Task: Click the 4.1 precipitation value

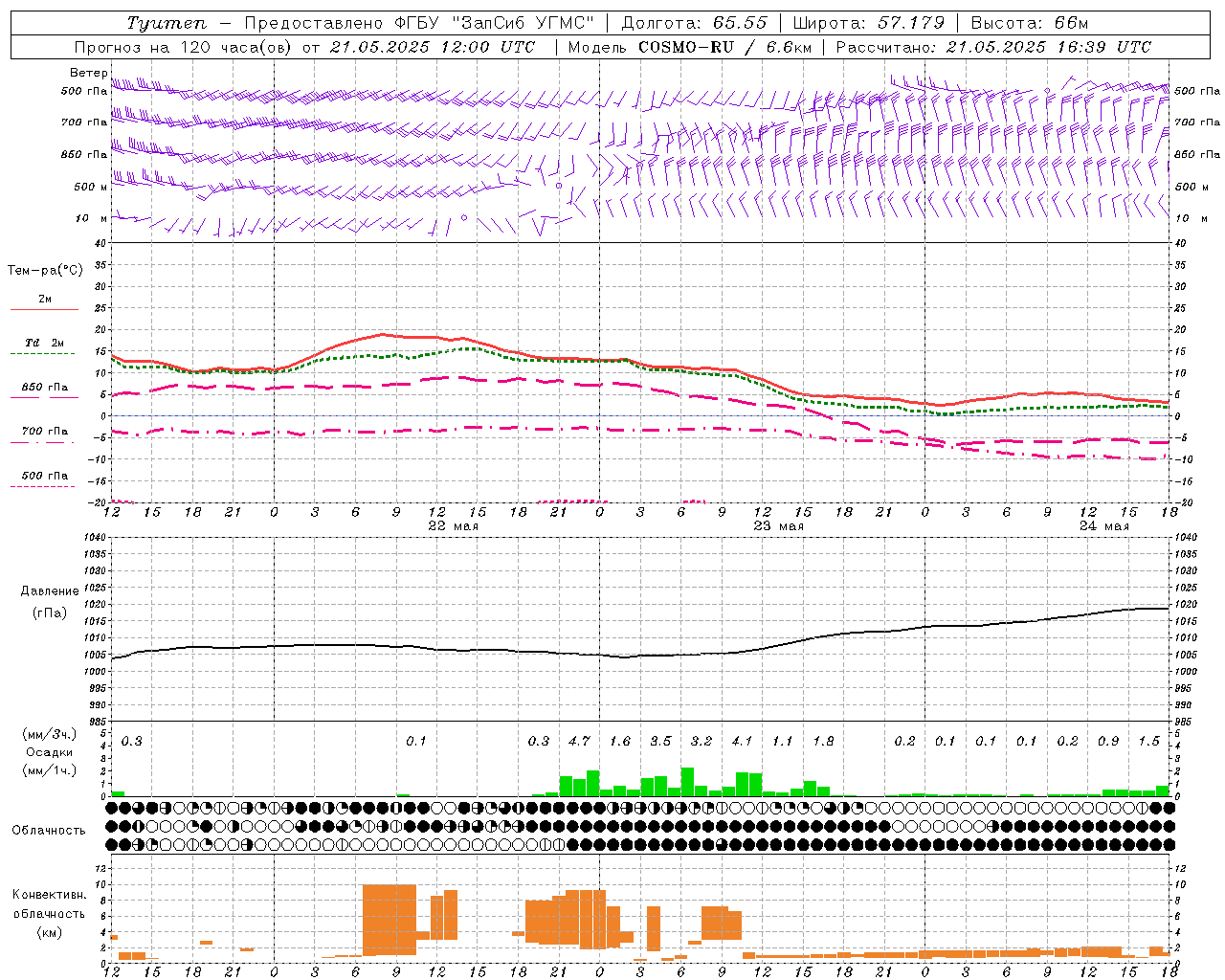Action: coord(742,741)
